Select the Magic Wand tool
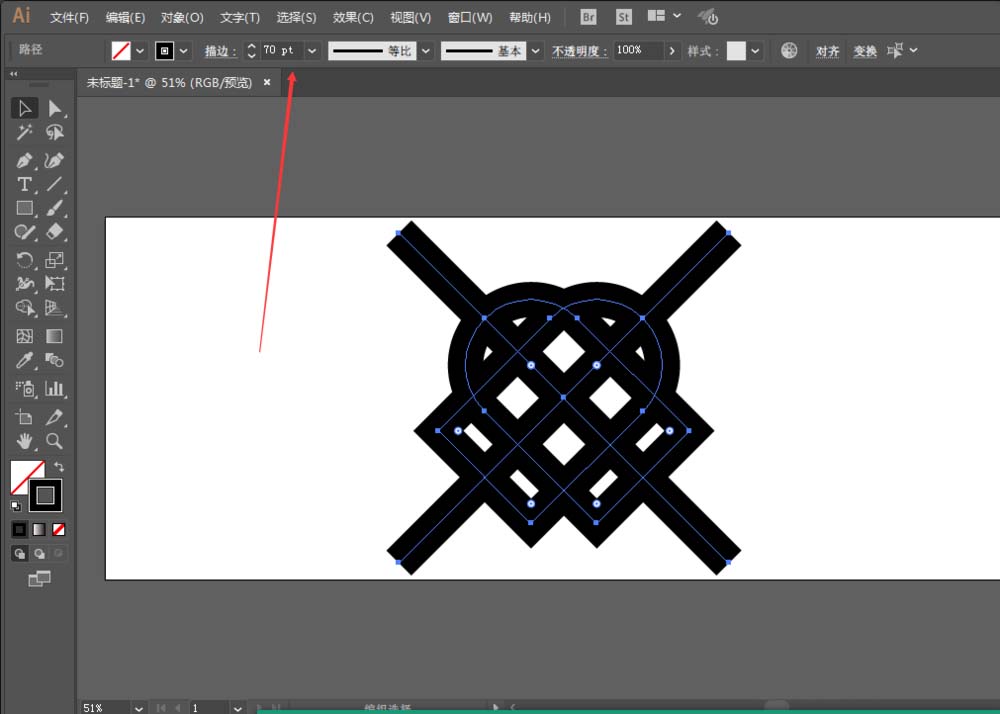Viewport: 1000px width, 714px height. (x=24, y=133)
